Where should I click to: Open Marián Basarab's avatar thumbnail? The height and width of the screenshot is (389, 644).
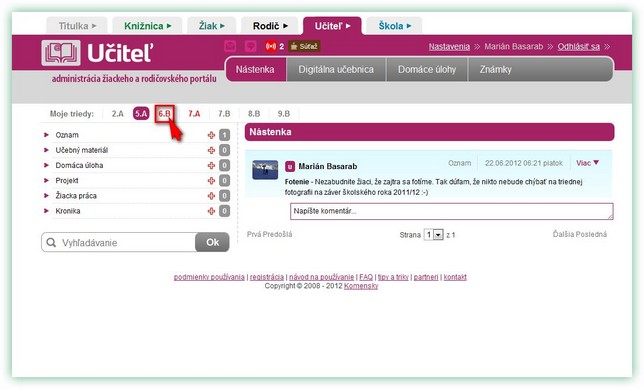pyautogui.click(x=265, y=170)
